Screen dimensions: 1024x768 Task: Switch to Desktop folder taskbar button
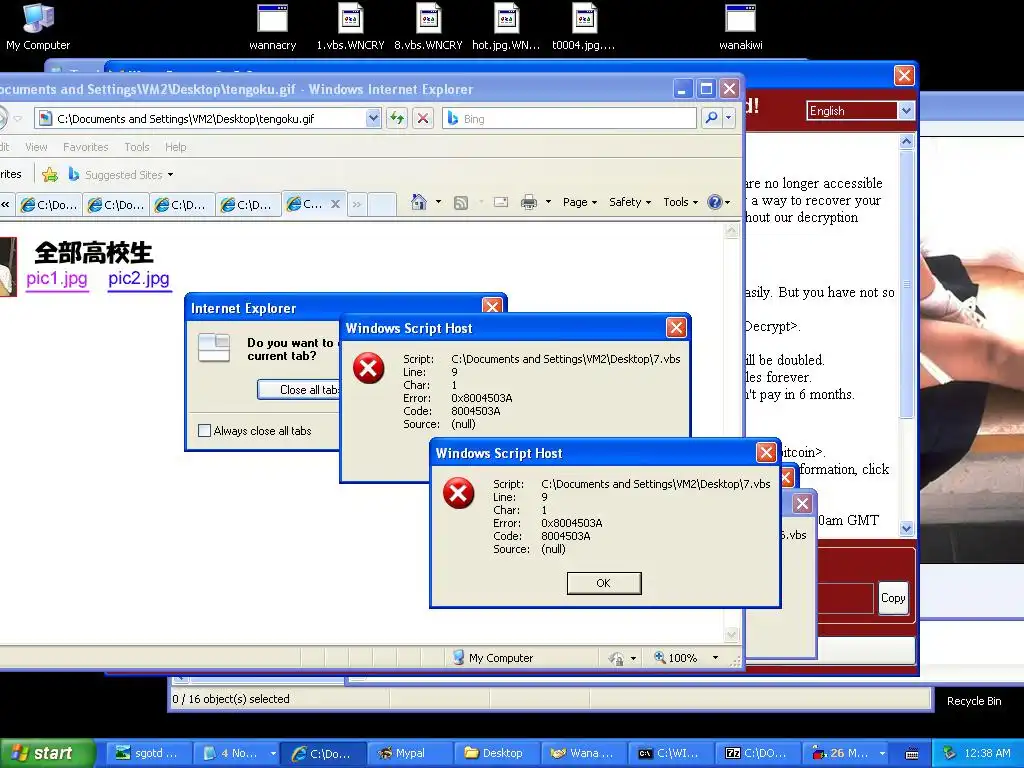click(496, 753)
